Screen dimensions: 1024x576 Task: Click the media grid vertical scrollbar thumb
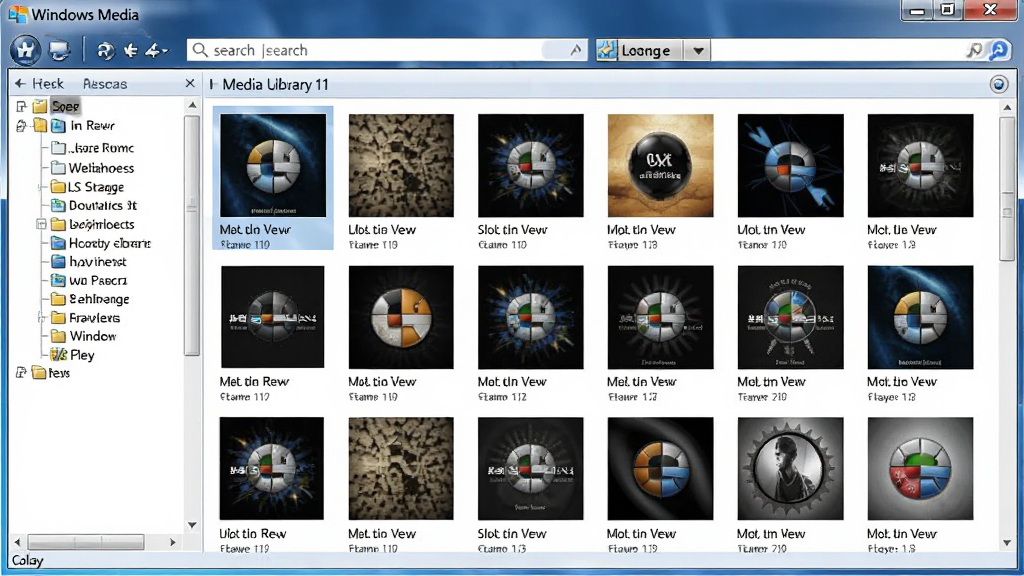tap(1007, 189)
